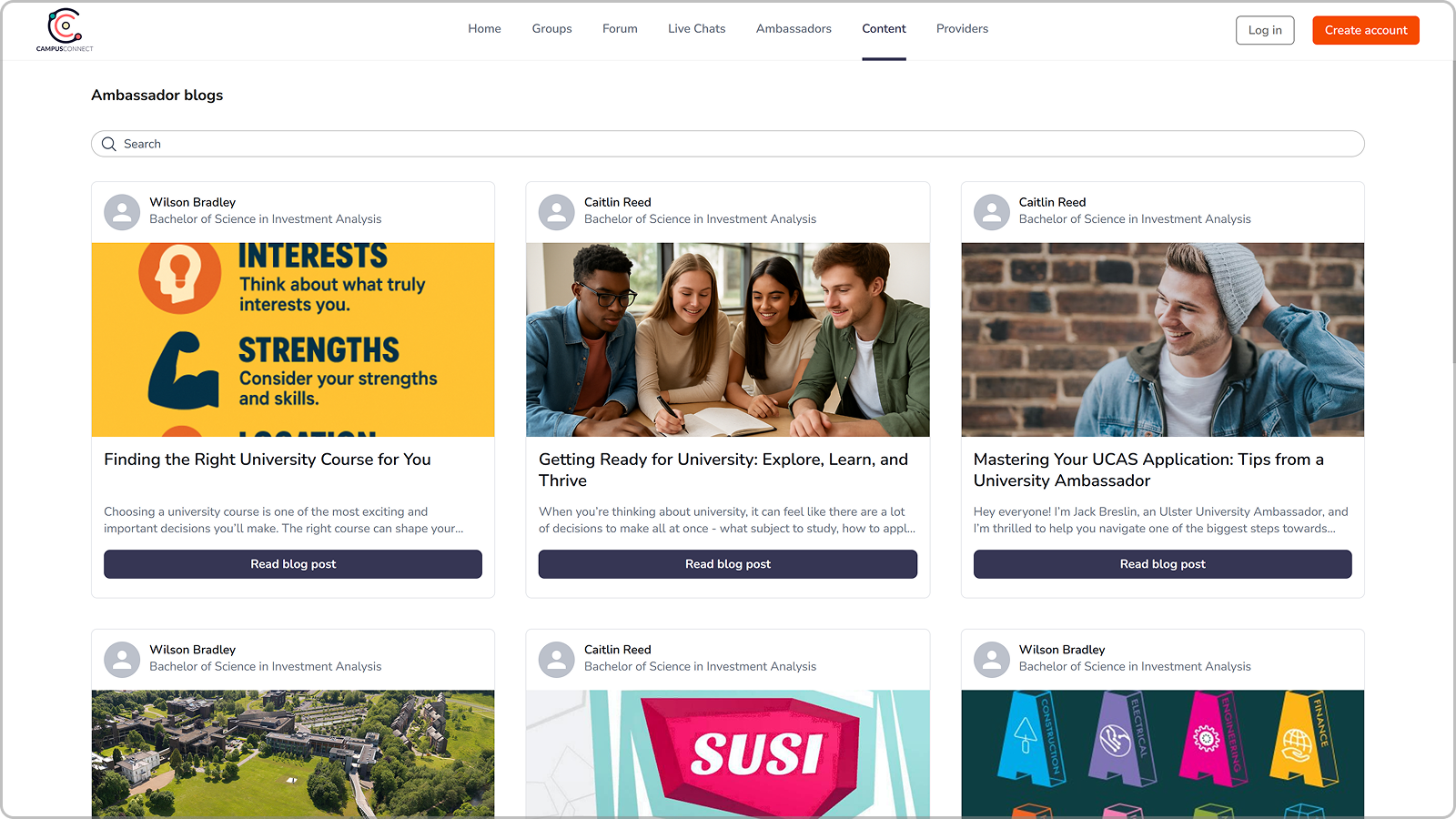The height and width of the screenshot is (819, 1456).
Task: Open the aerial campus photo thumbnail
Action: coord(293,753)
